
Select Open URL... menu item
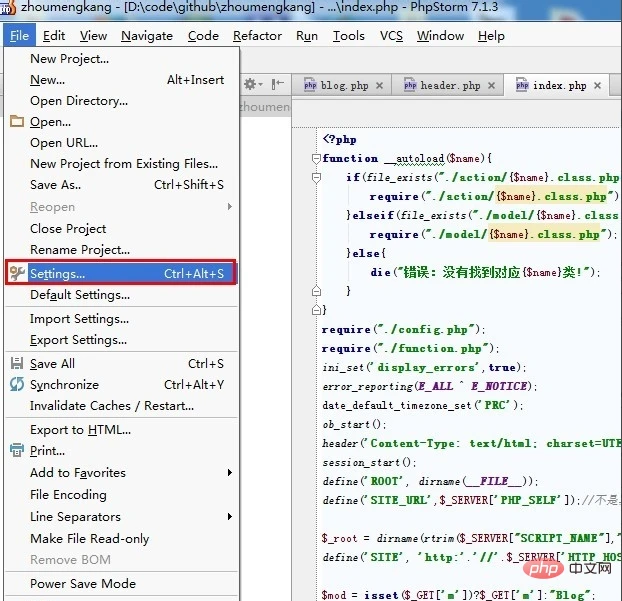tap(121, 142)
